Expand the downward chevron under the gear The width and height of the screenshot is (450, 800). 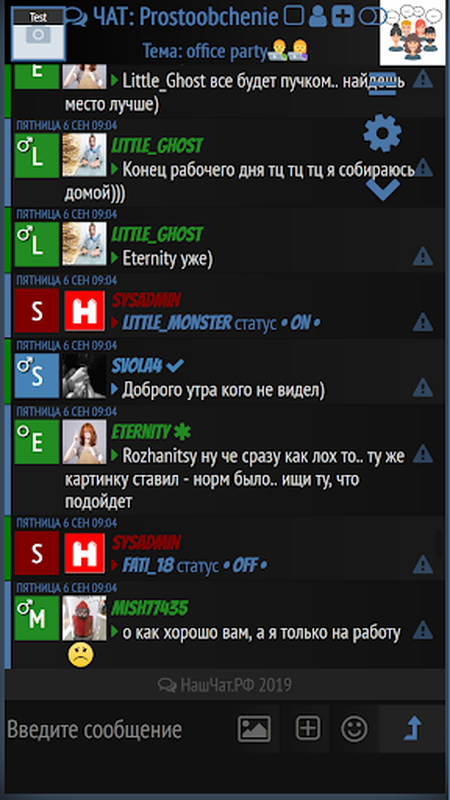383,189
